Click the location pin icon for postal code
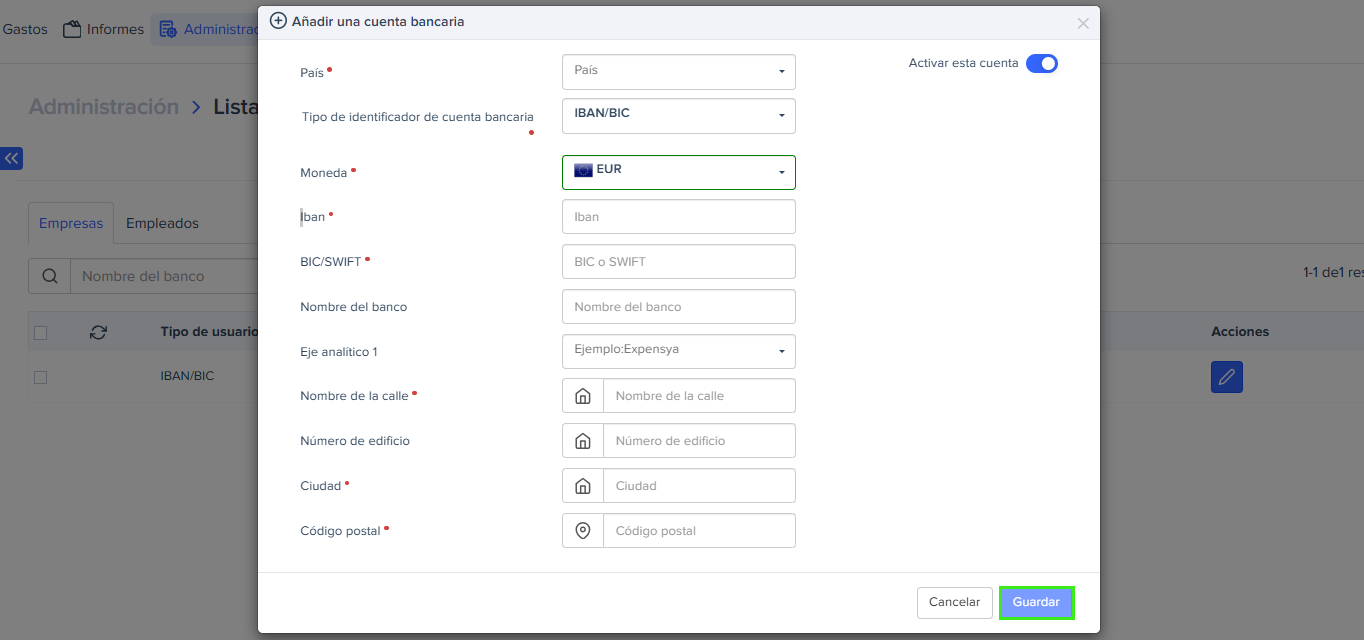 click(x=583, y=531)
